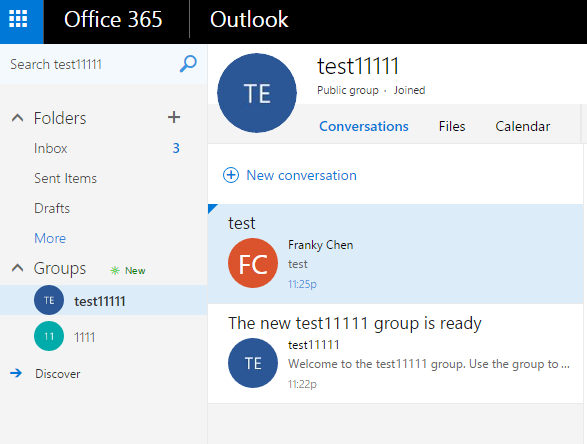Switch to the Conversations tab
Viewport: 587px width, 444px height.
point(364,126)
